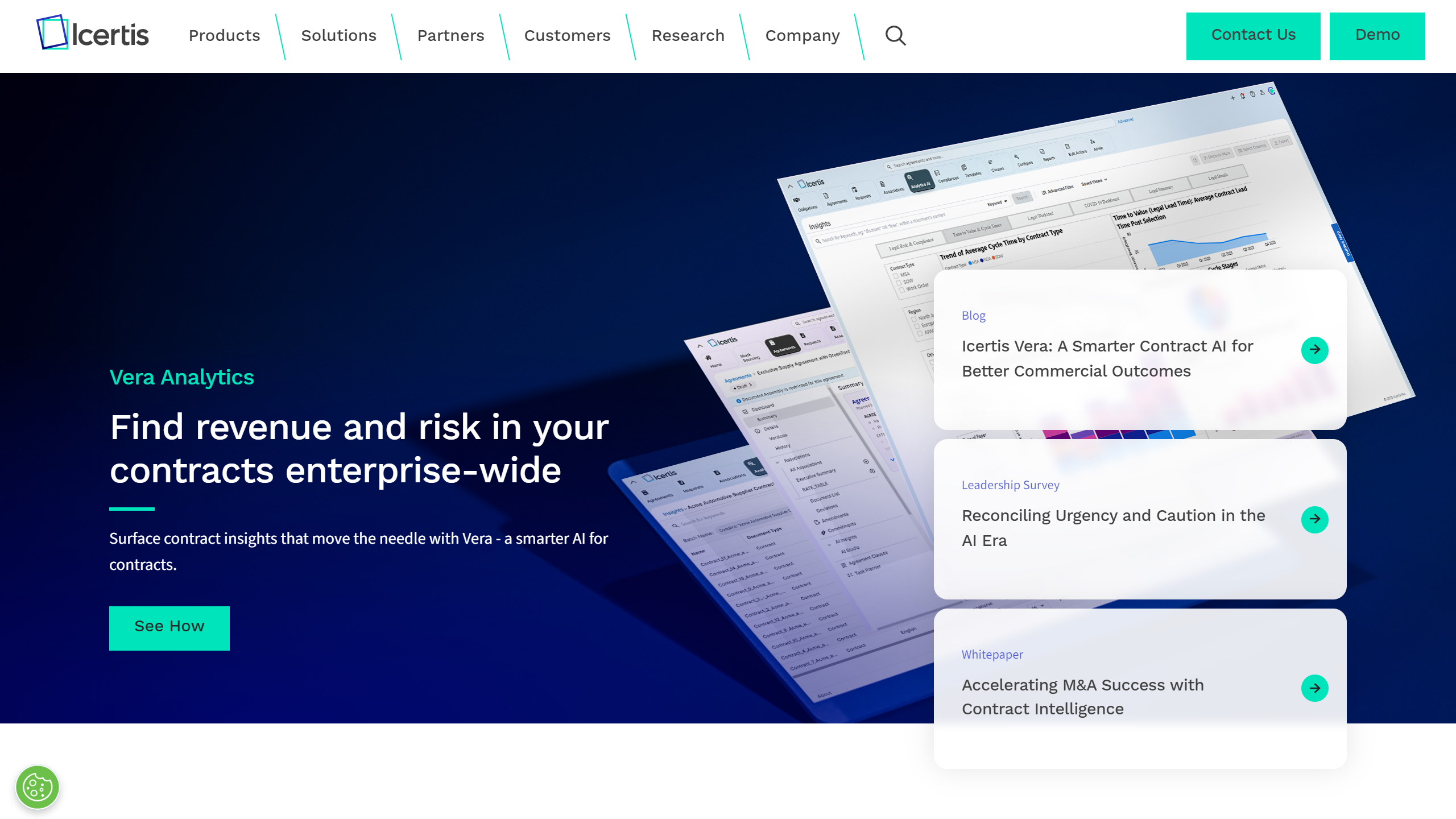Open the cookie preferences icon

38,787
